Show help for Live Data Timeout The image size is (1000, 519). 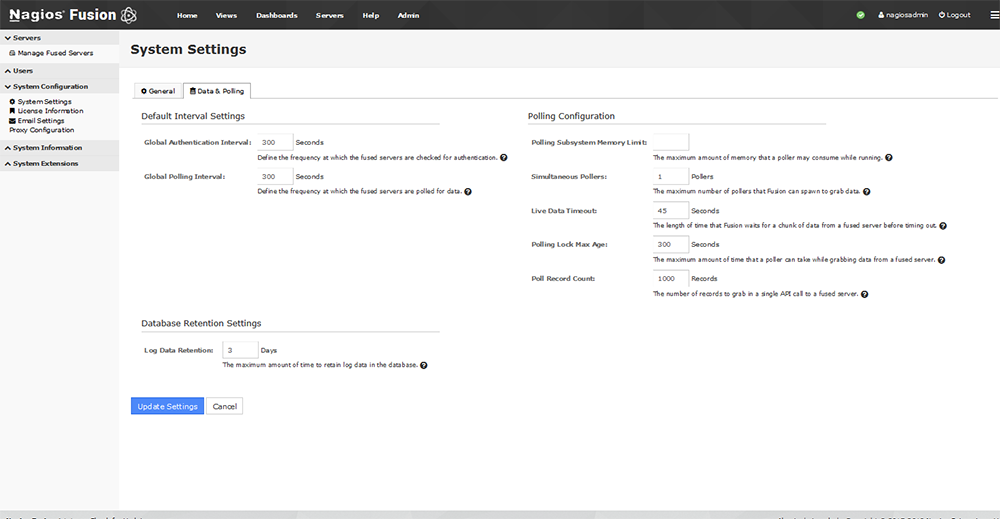[943, 226]
